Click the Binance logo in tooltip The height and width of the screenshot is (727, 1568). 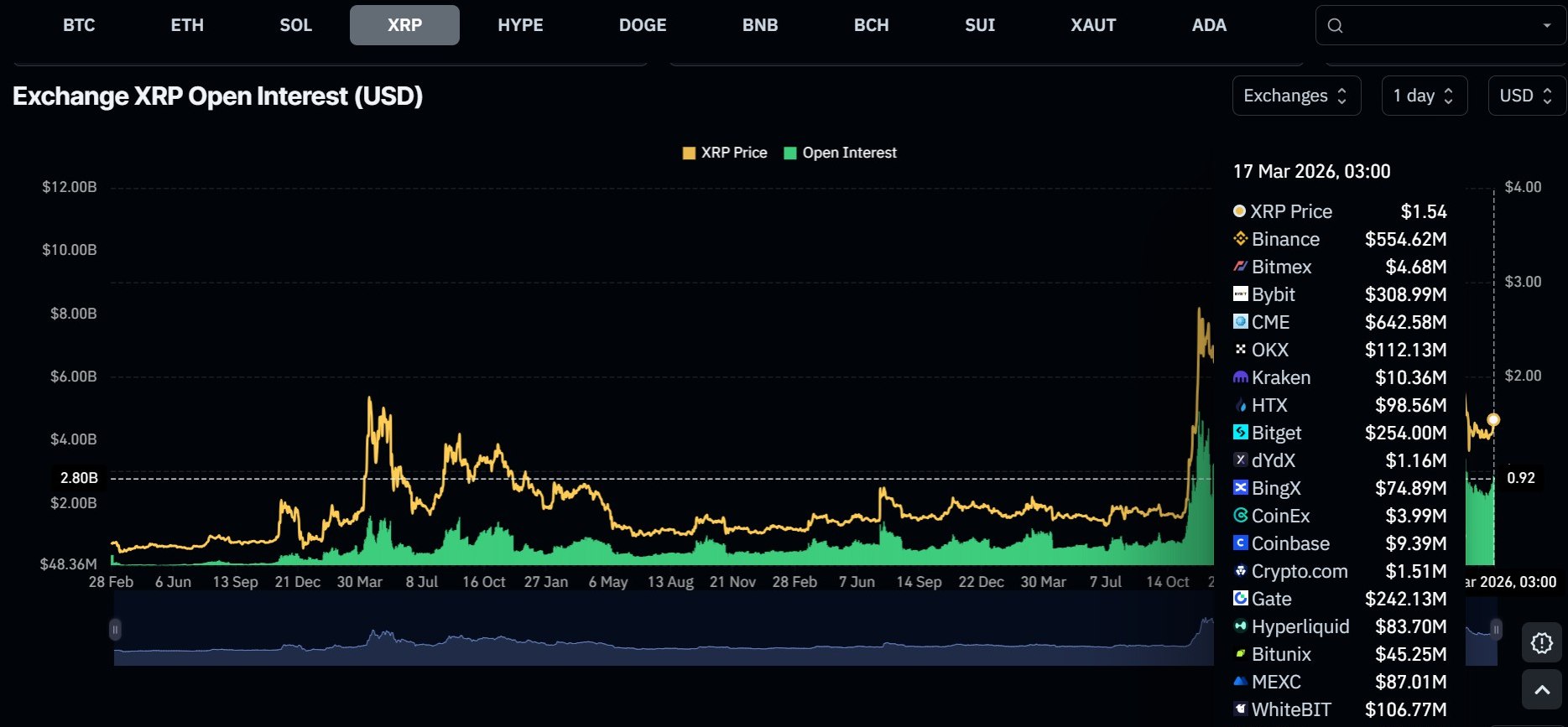(1240, 239)
